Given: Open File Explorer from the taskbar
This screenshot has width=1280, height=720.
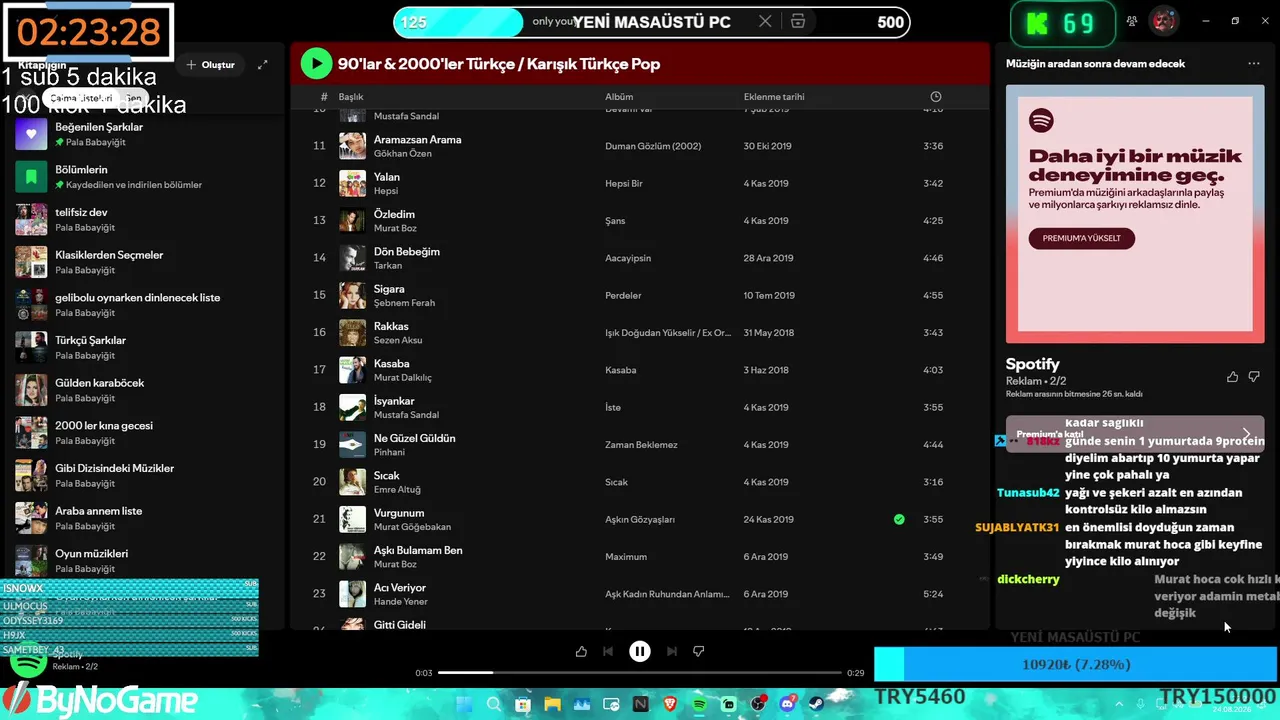Looking at the screenshot, I should pyautogui.click(x=552, y=704).
